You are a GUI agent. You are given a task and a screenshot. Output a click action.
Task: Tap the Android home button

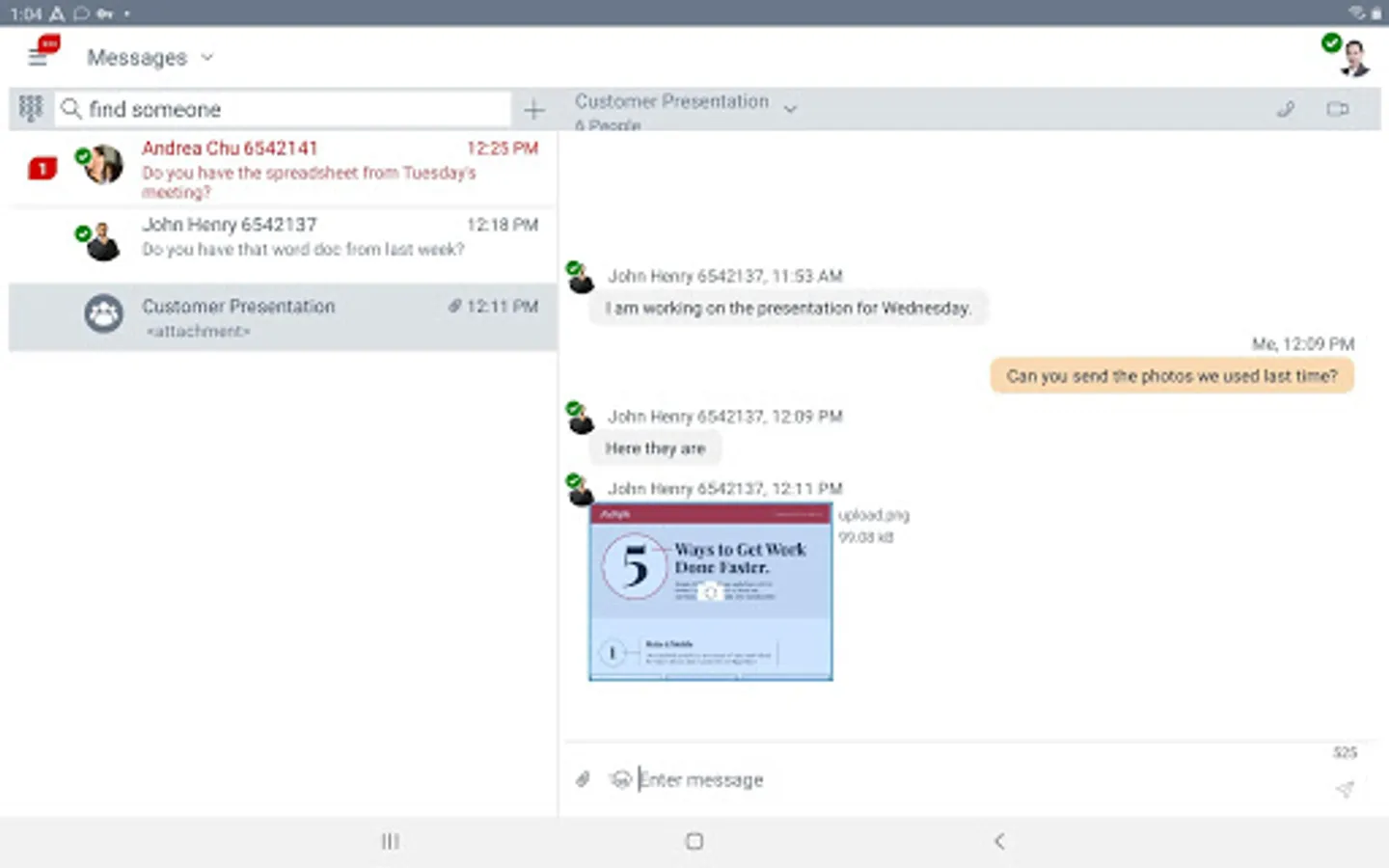click(694, 842)
